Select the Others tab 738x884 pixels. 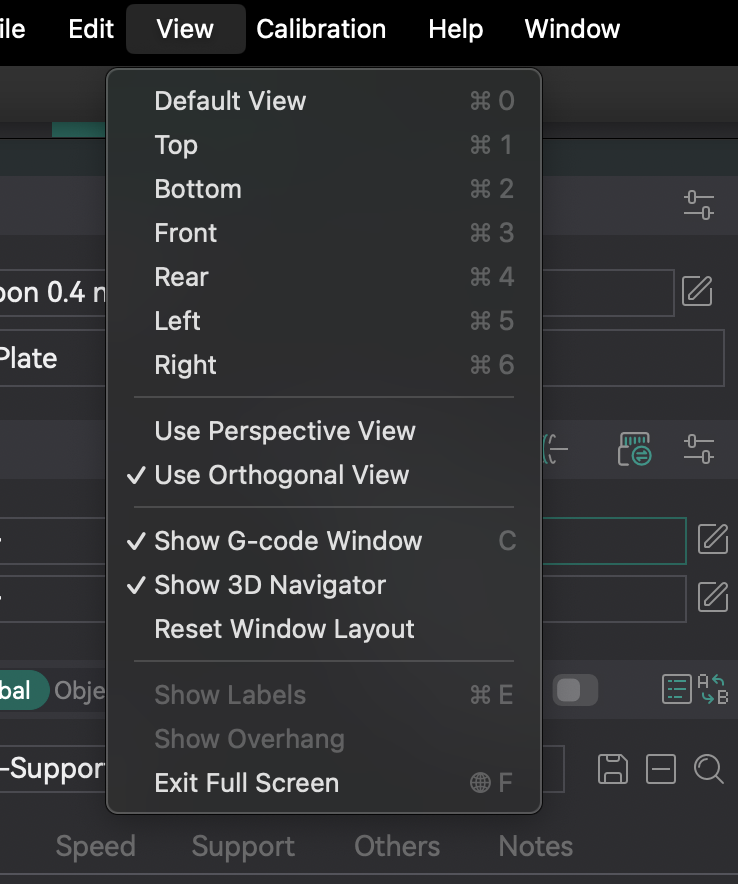click(397, 846)
